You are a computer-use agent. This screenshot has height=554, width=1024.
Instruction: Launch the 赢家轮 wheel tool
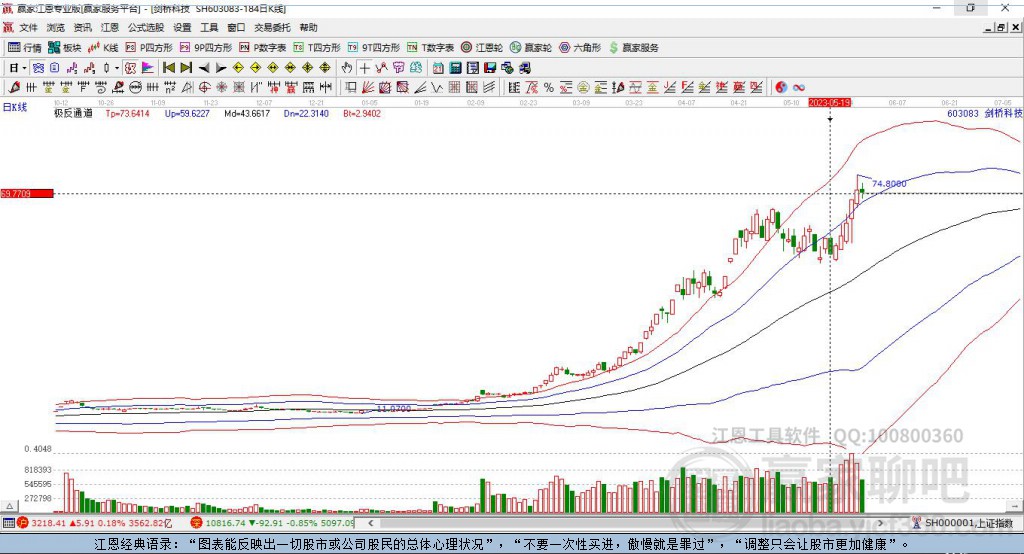(531, 48)
